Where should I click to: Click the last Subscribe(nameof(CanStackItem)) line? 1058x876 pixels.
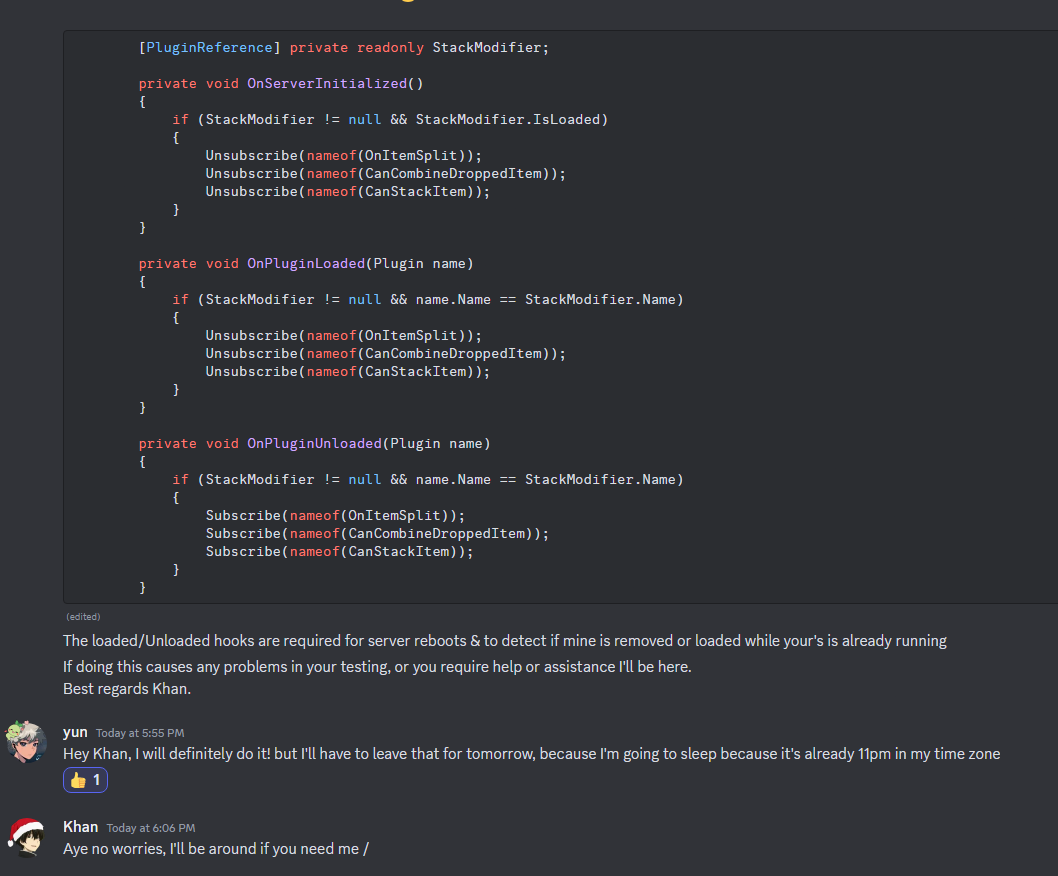click(339, 551)
